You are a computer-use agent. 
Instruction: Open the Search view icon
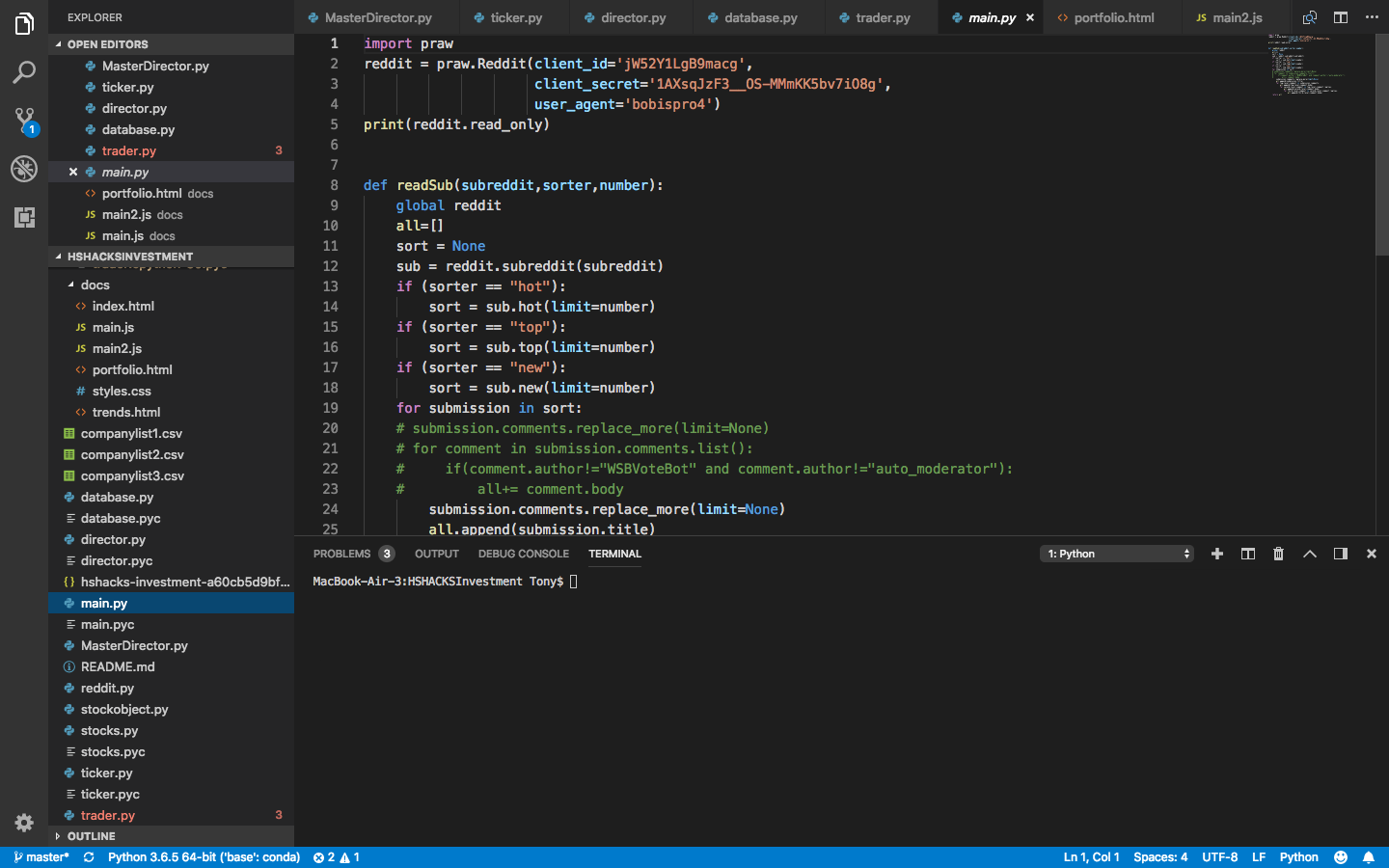point(24,72)
